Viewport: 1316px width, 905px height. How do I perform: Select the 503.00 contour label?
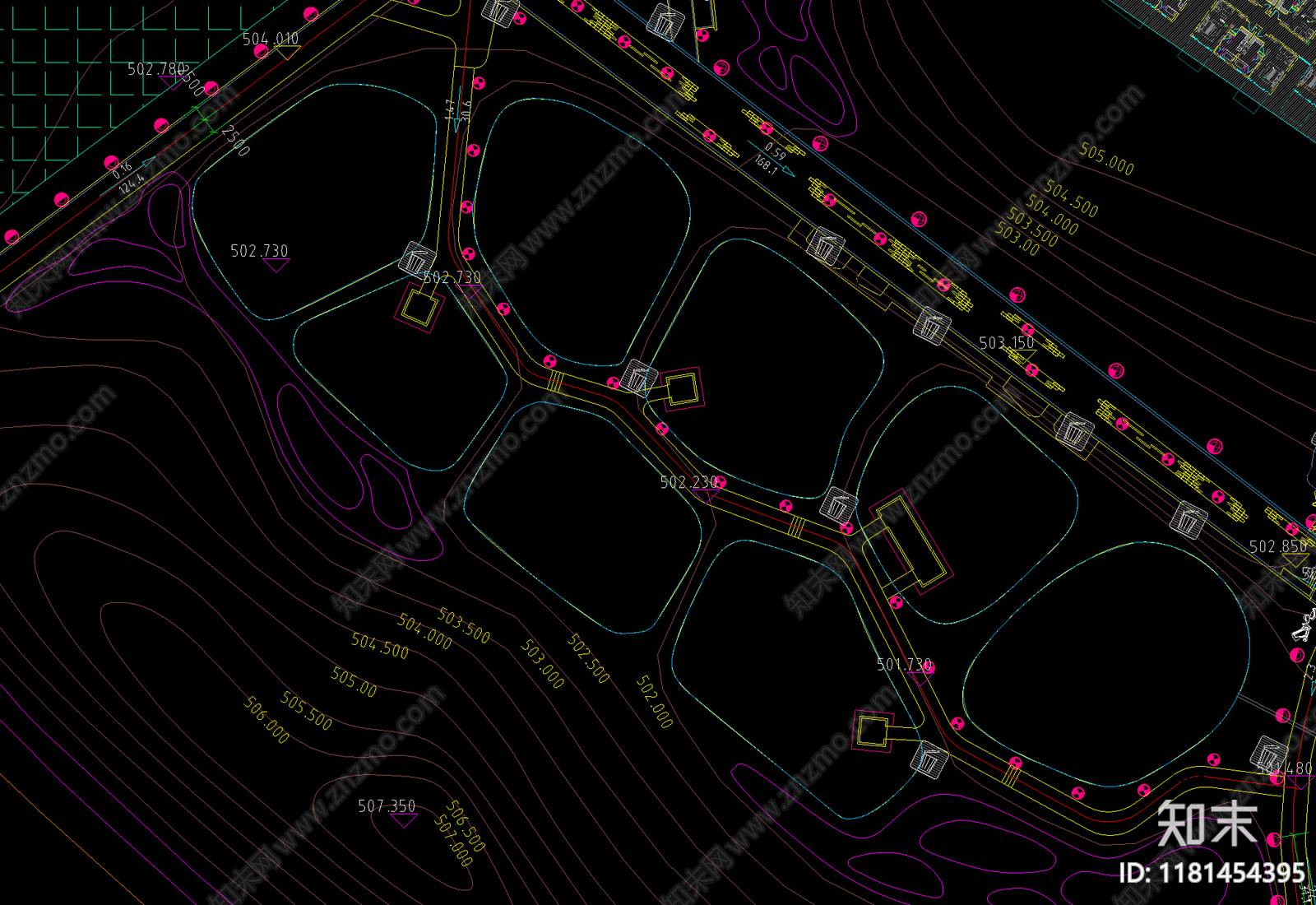point(1017,239)
